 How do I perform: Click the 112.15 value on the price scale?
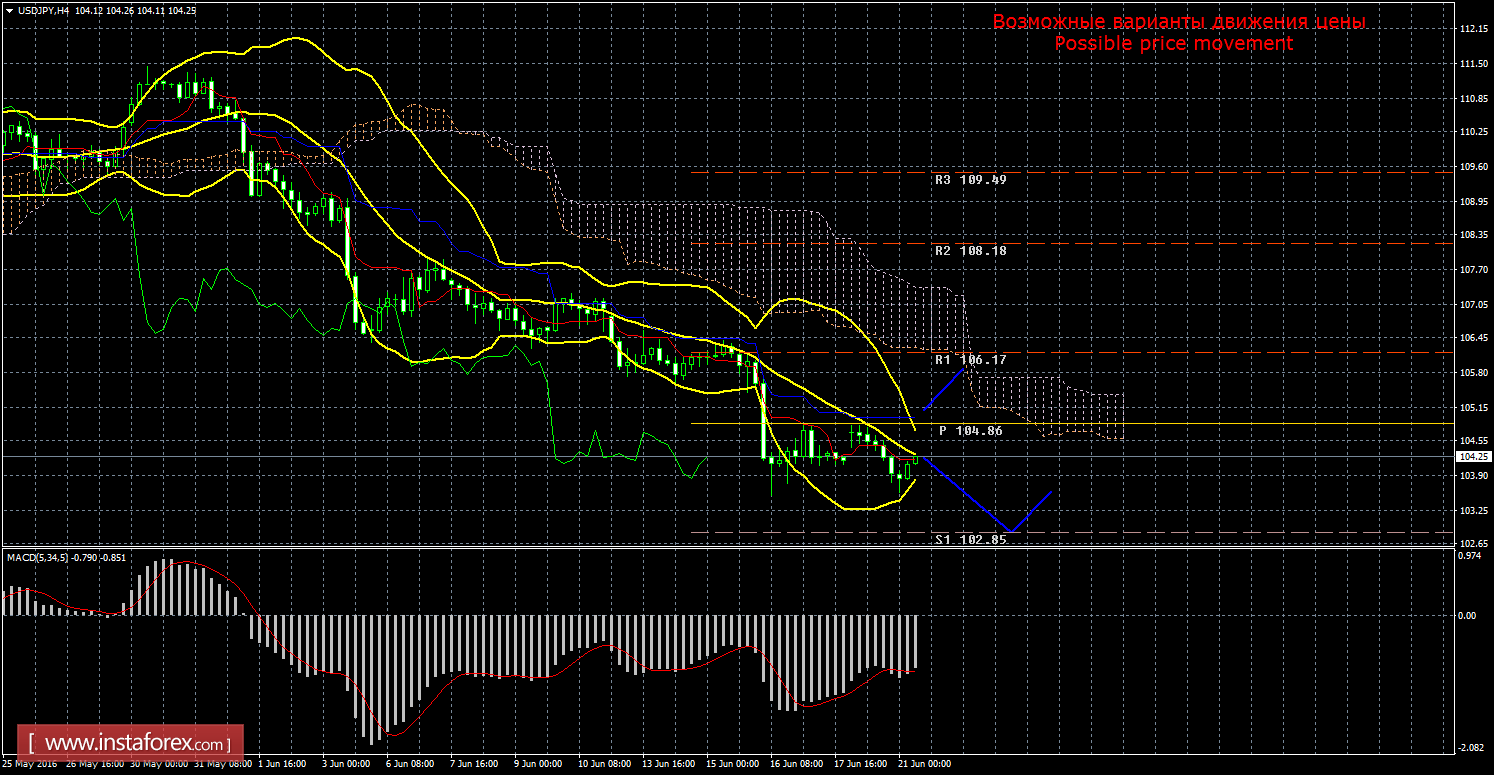1473,30
